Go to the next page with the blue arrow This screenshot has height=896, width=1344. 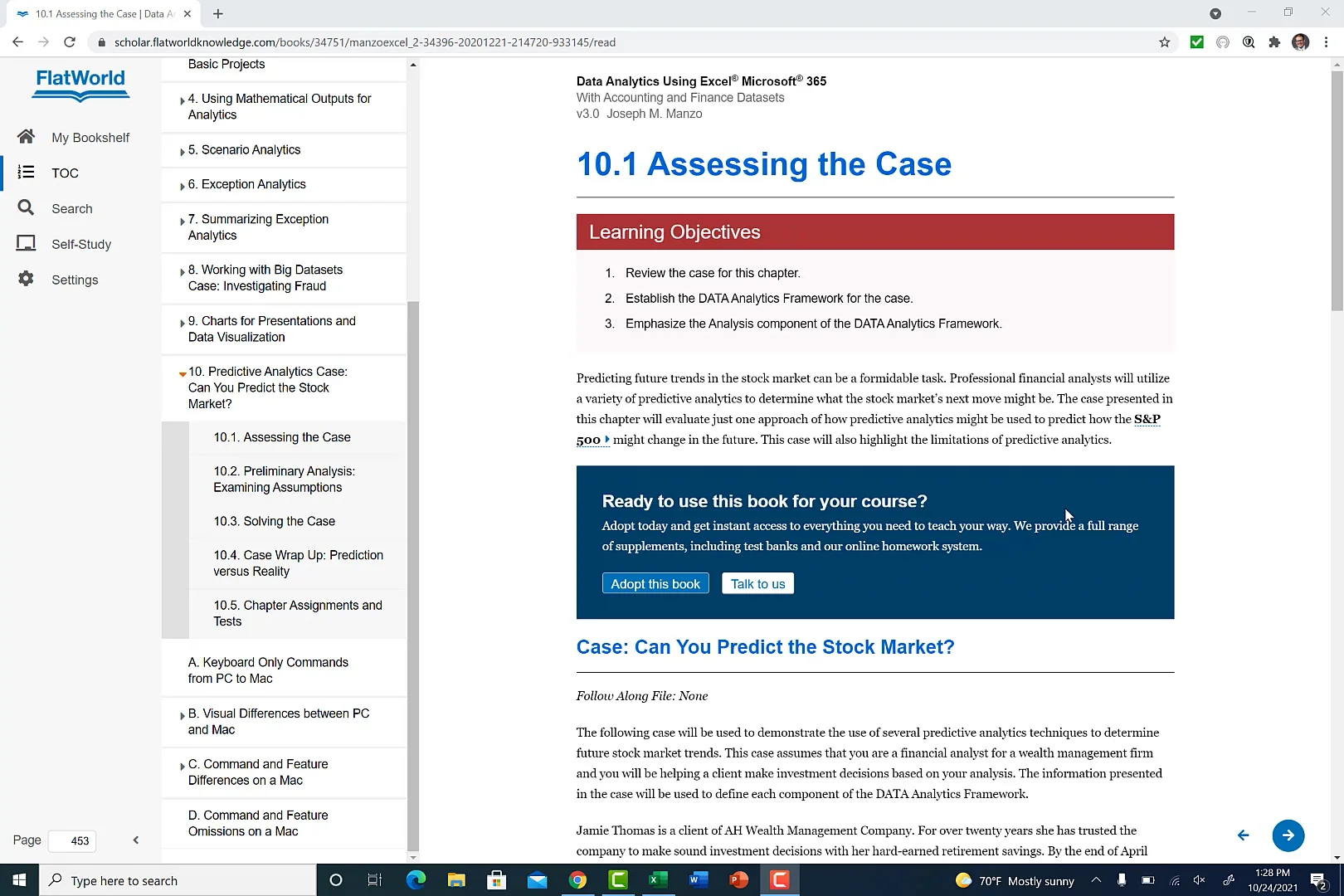[1288, 835]
